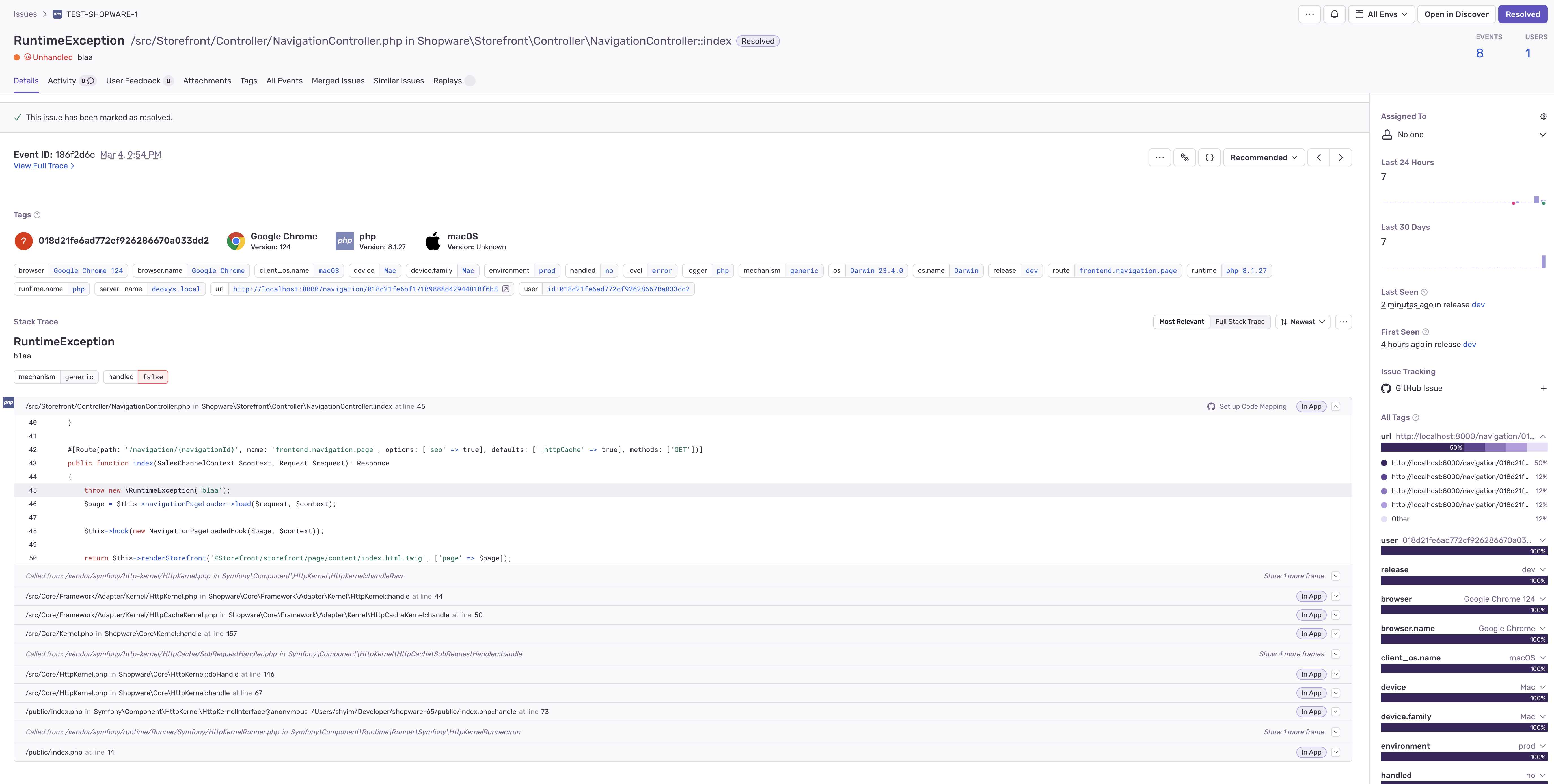Click the Assigned To gear icon

point(1543,116)
